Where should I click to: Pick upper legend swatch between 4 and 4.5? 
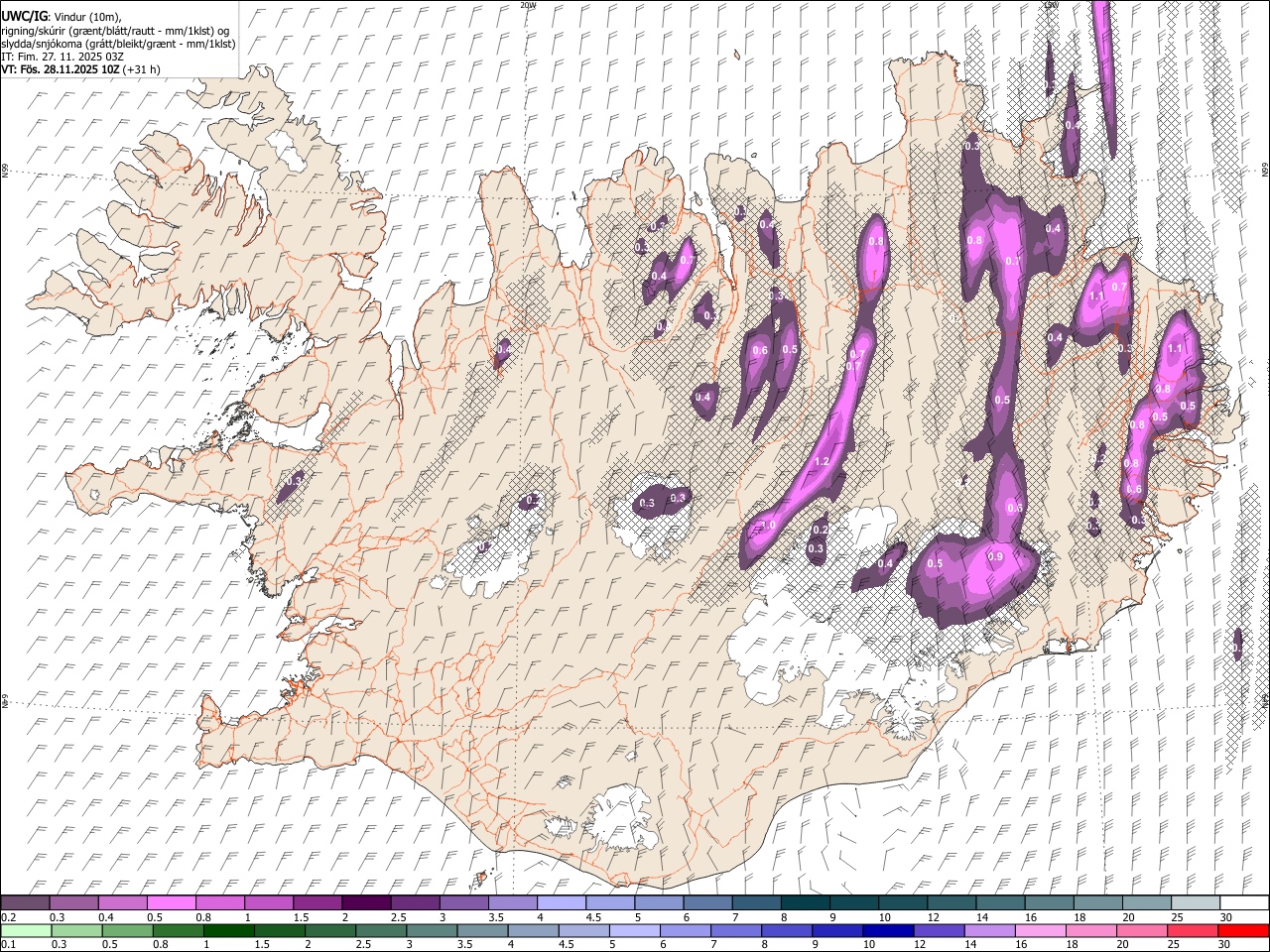pos(561,903)
